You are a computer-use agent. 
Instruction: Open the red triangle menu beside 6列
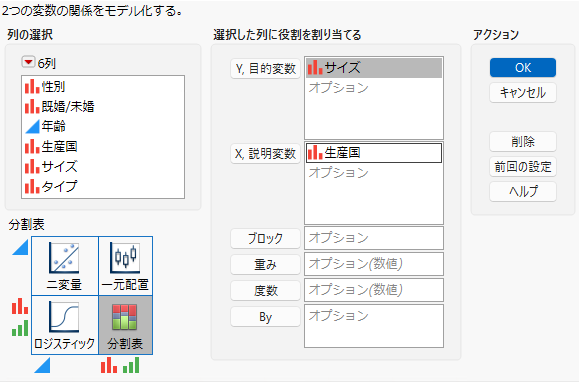click(28, 62)
